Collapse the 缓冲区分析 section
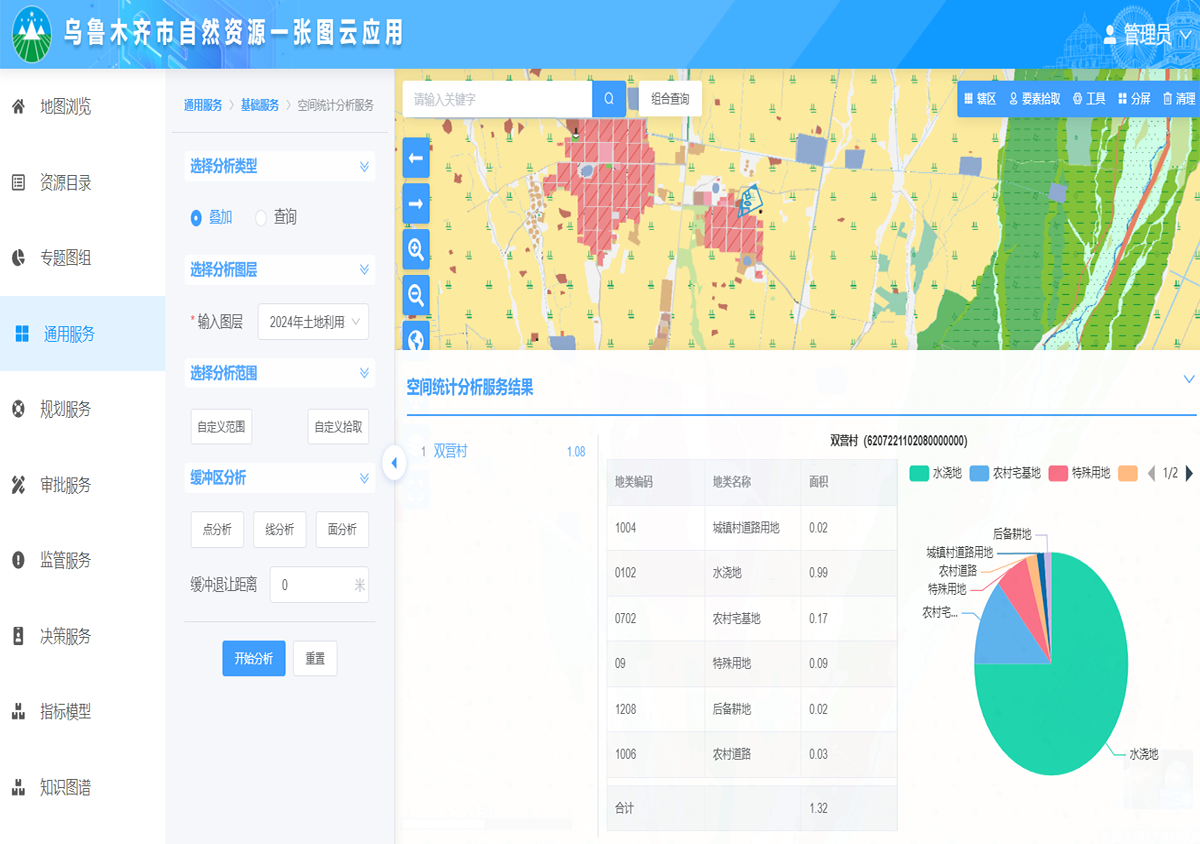Viewport: 1200px width, 844px height. [x=364, y=478]
